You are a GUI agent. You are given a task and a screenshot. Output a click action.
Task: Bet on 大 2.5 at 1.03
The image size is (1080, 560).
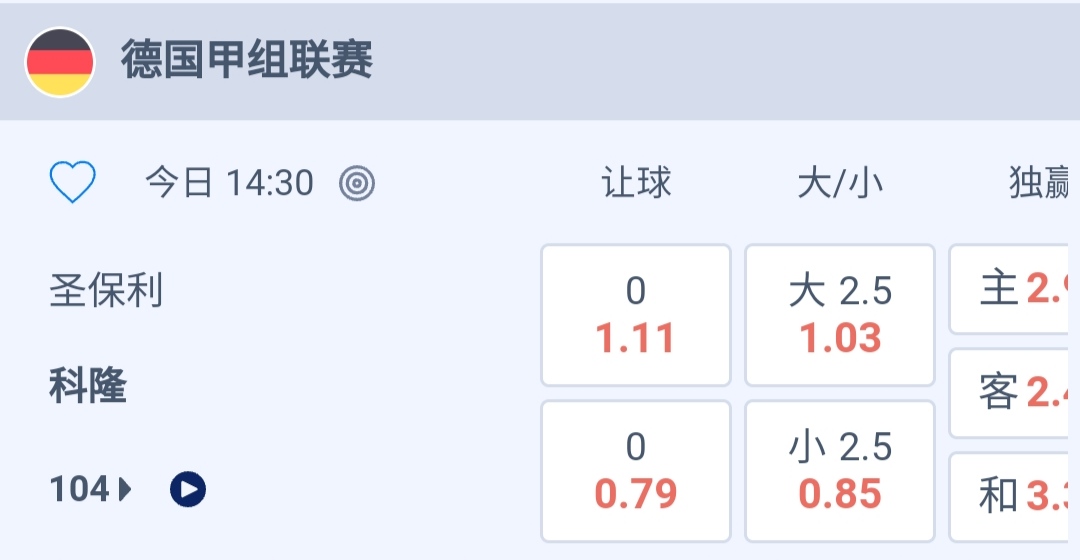pos(840,315)
